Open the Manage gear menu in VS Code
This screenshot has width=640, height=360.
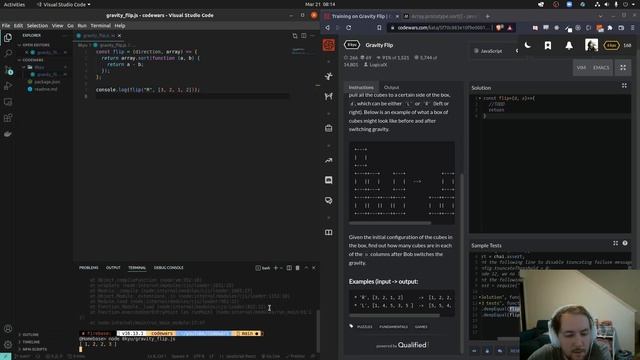tap(8, 344)
